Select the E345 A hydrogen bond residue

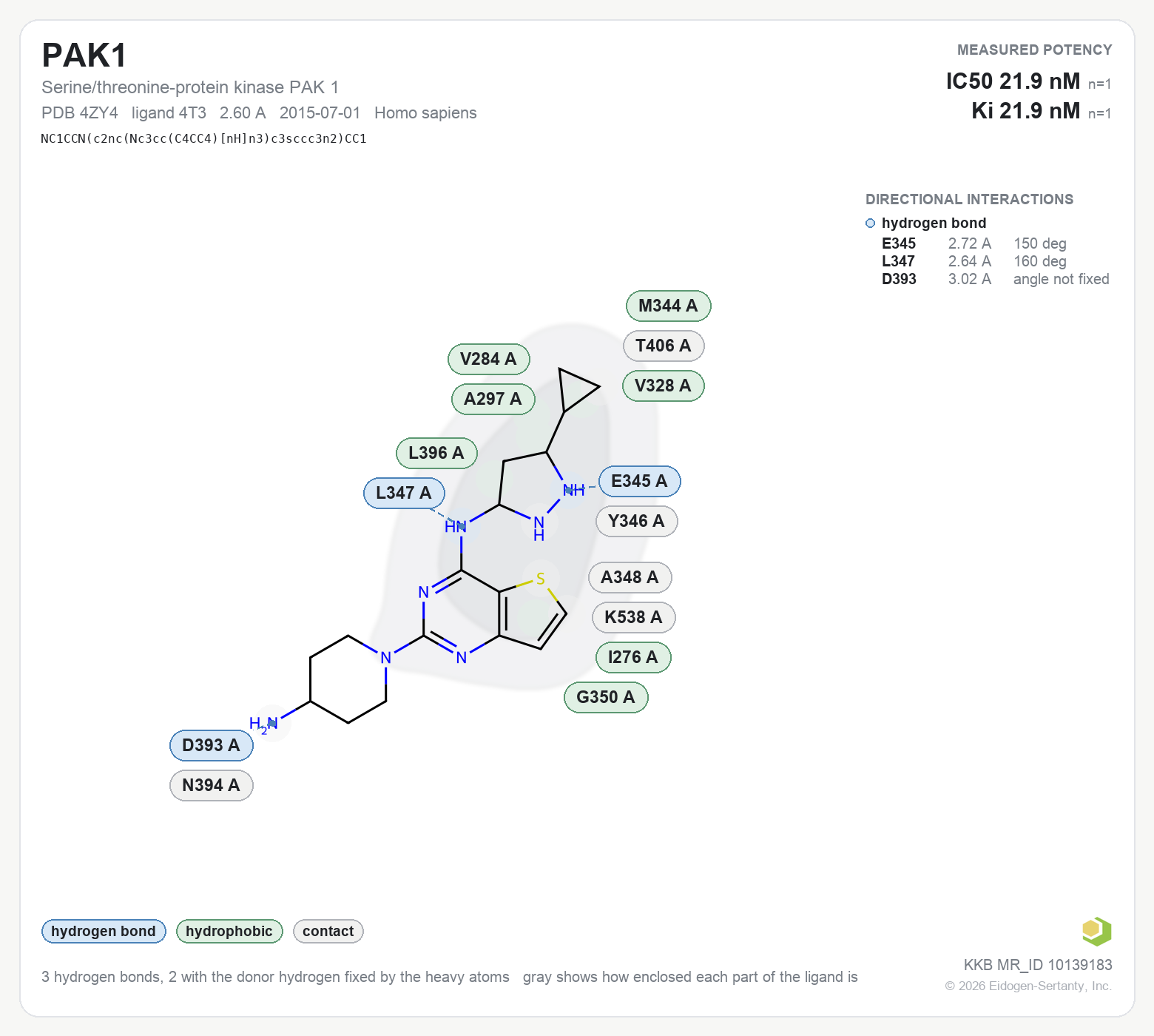[639, 481]
